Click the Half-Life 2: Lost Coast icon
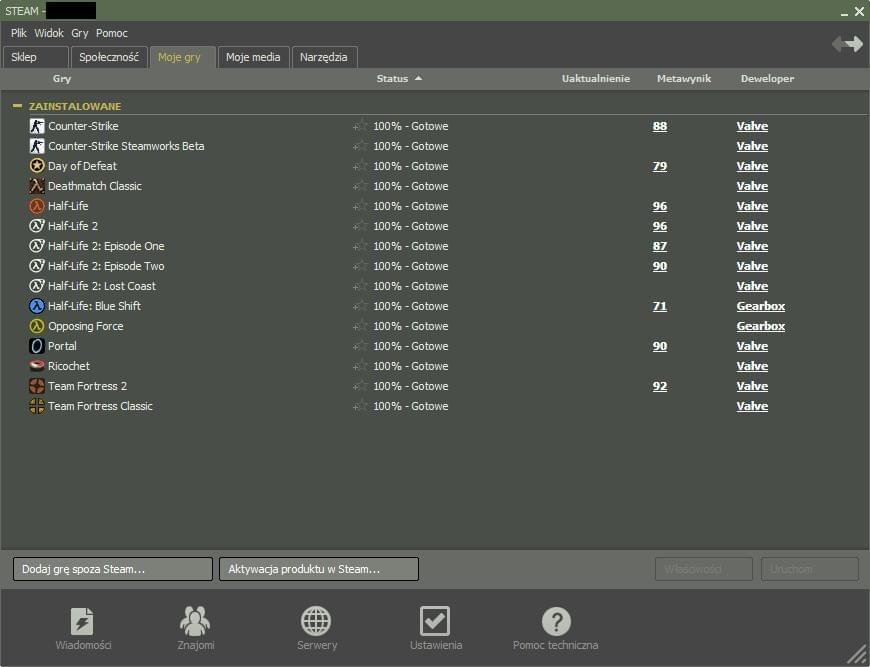870x667 pixels. click(x=37, y=286)
